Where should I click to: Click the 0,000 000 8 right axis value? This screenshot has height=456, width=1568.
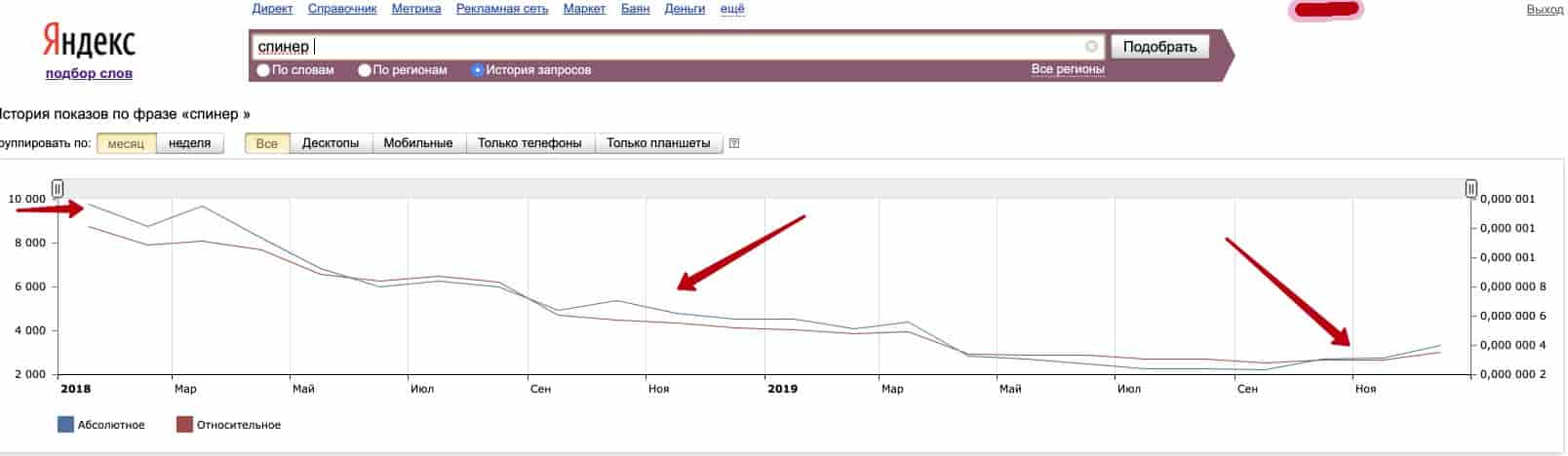[1514, 286]
